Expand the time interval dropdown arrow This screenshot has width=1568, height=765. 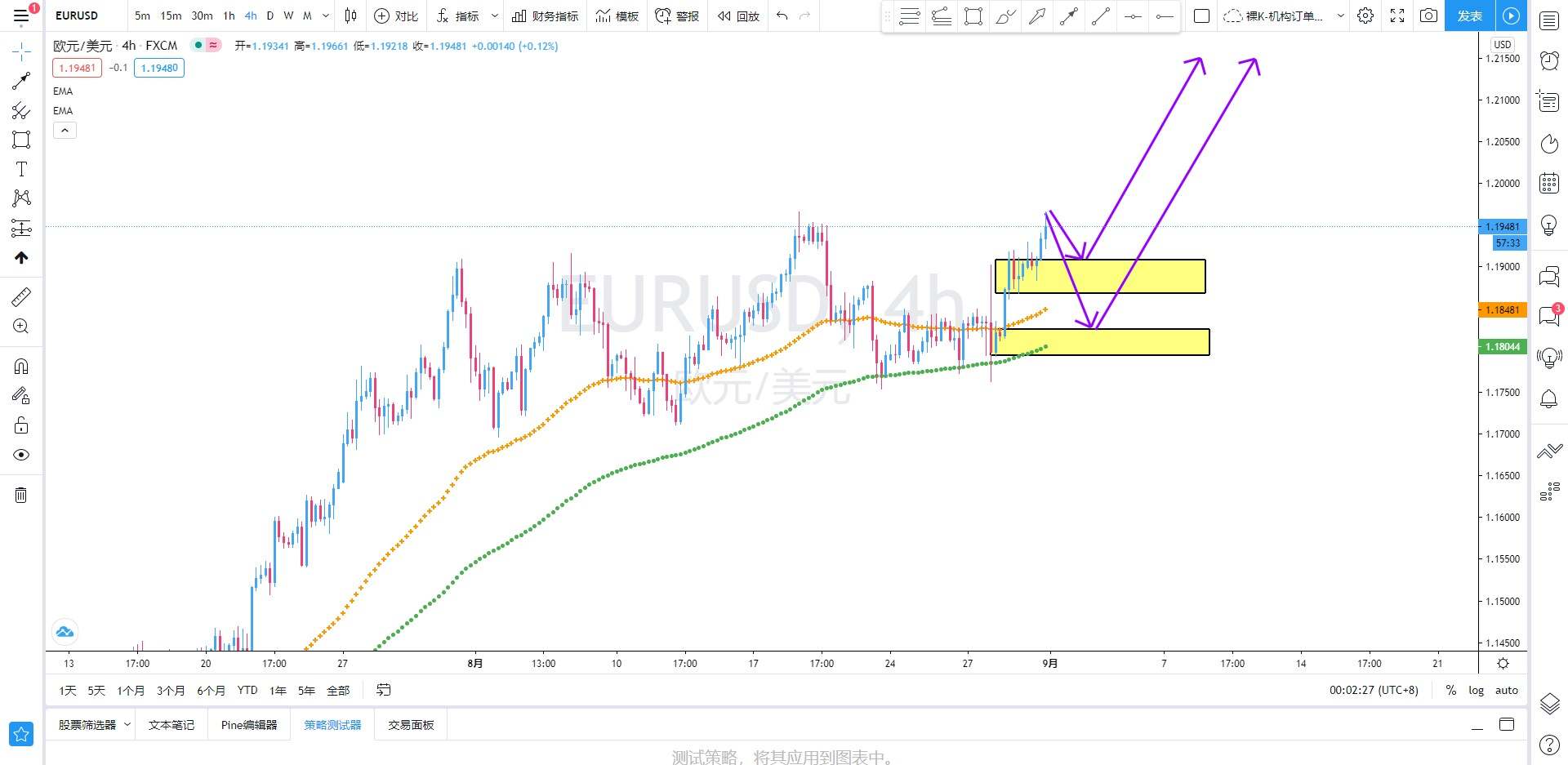[x=326, y=16]
